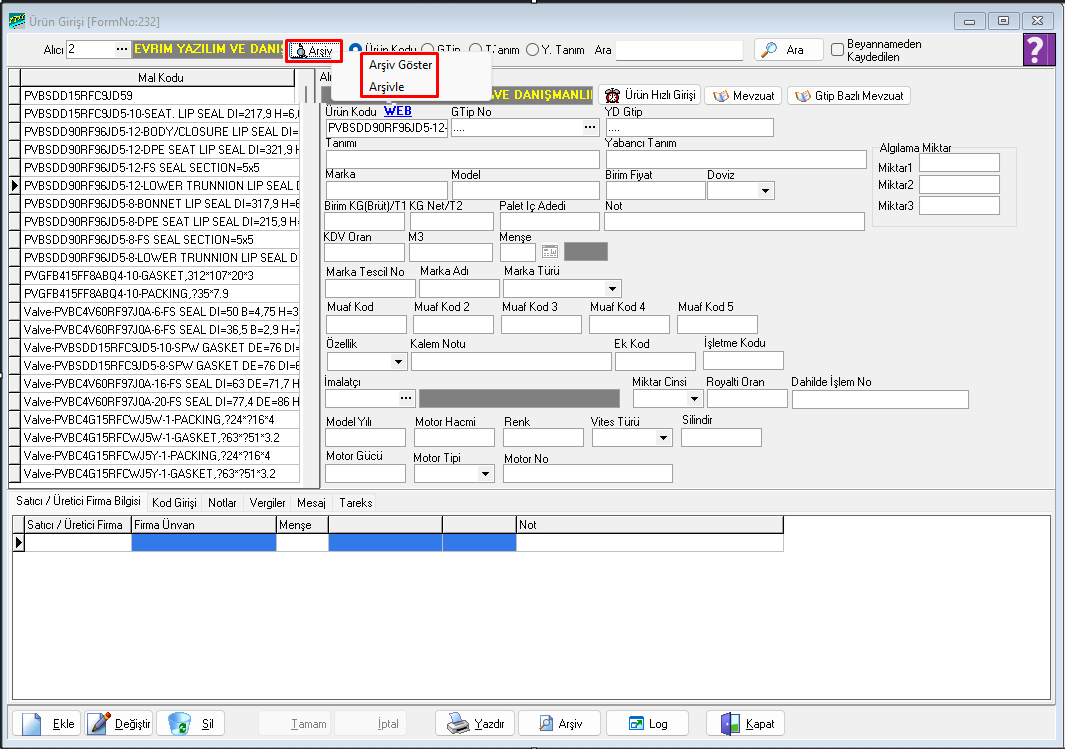
Task: Select row Valve-PVBC4G15RFCWJ5Y-1-GASKET,?63*51*3.2
Action: coord(160,473)
